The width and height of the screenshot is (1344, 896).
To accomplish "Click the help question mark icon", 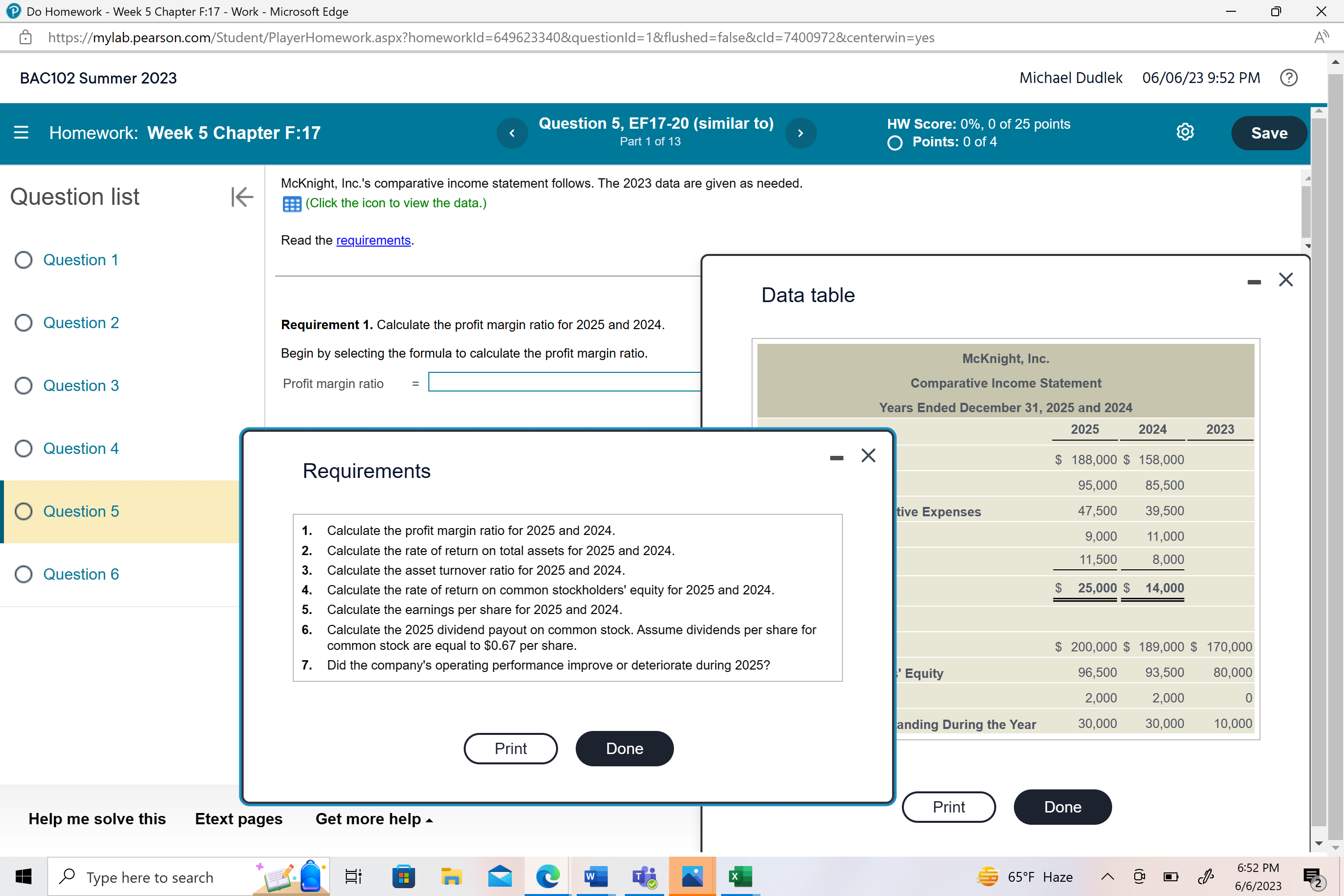I will [1288, 78].
